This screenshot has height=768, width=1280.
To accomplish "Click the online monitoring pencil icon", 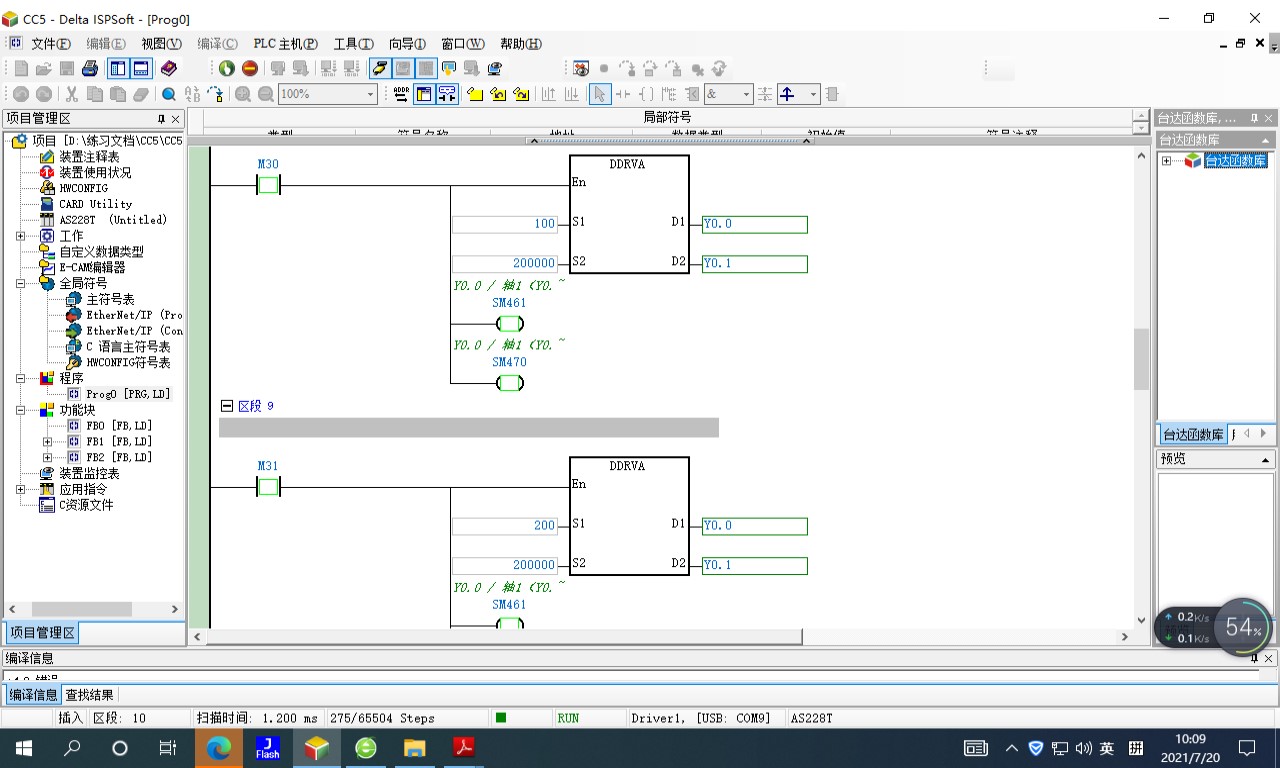I will click(380, 69).
